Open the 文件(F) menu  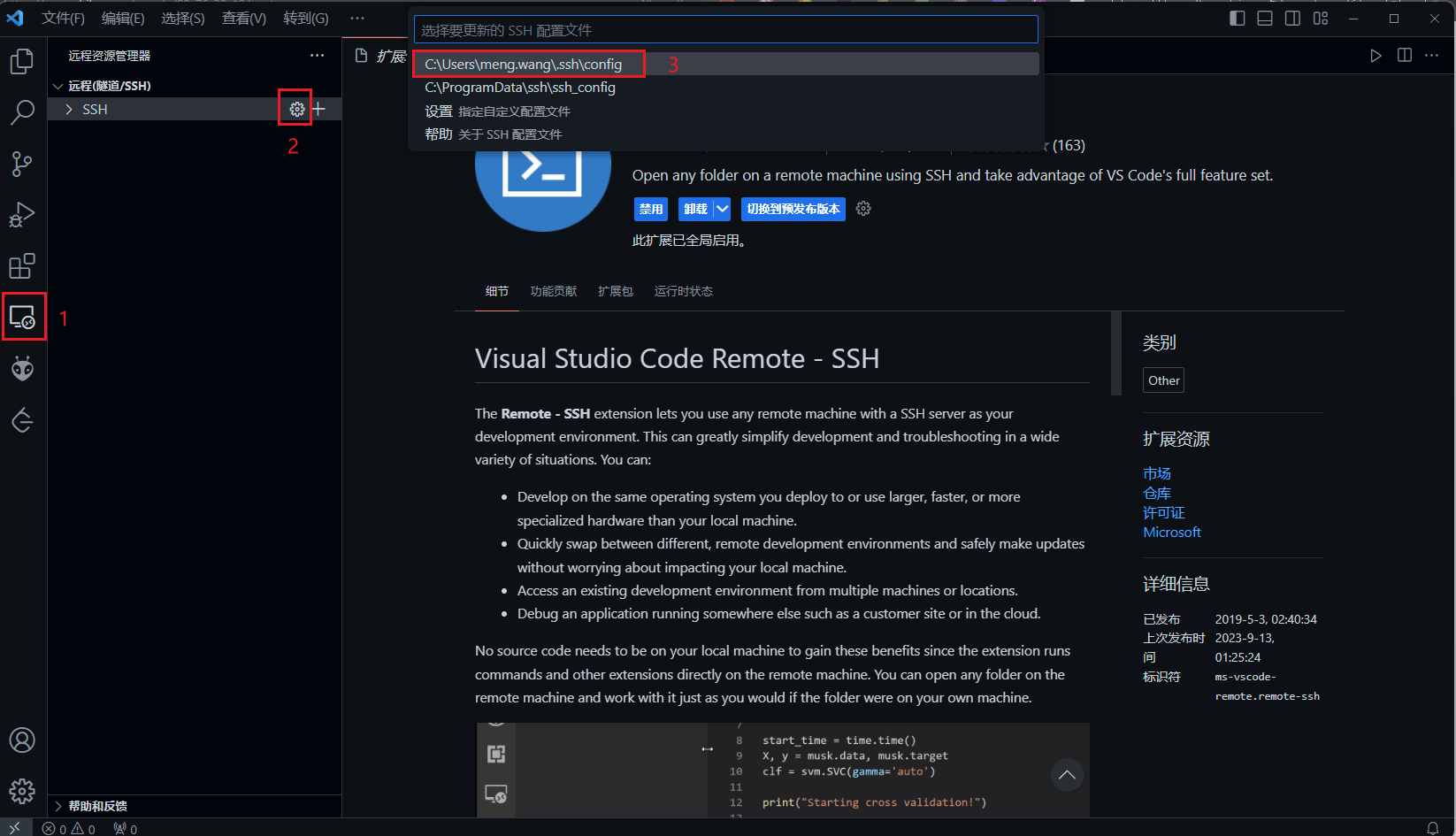pos(63,19)
